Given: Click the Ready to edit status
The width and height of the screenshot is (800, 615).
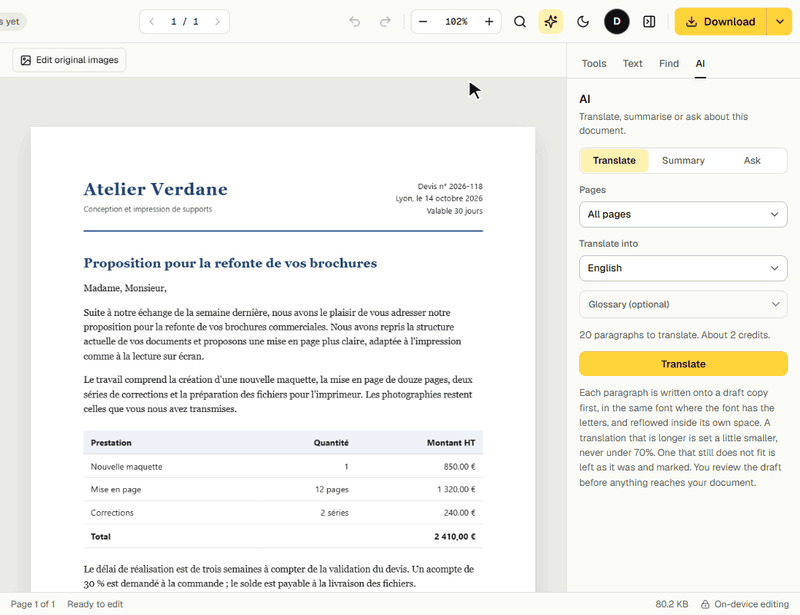Looking at the screenshot, I should pyautogui.click(x=95, y=604).
